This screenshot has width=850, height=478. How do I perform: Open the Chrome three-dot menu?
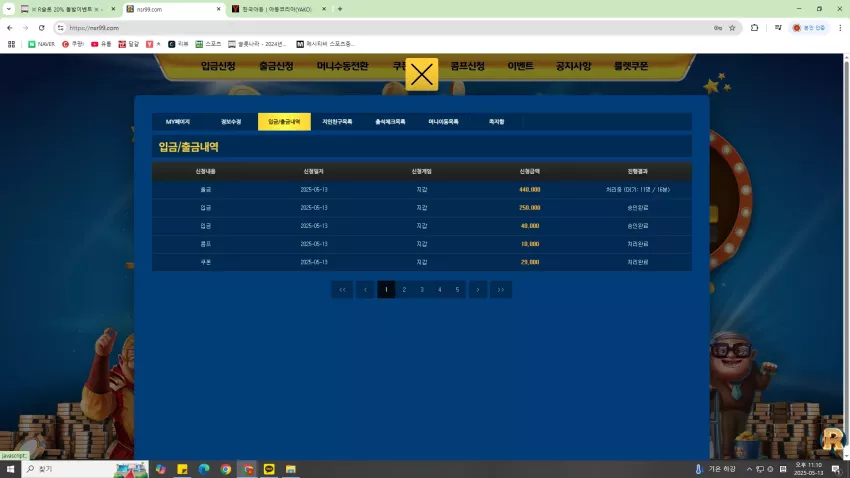(840, 28)
